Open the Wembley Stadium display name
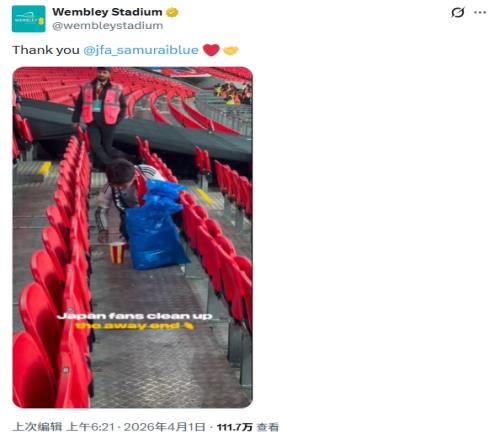This screenshot has width=500, height=440. coord(107,12)
